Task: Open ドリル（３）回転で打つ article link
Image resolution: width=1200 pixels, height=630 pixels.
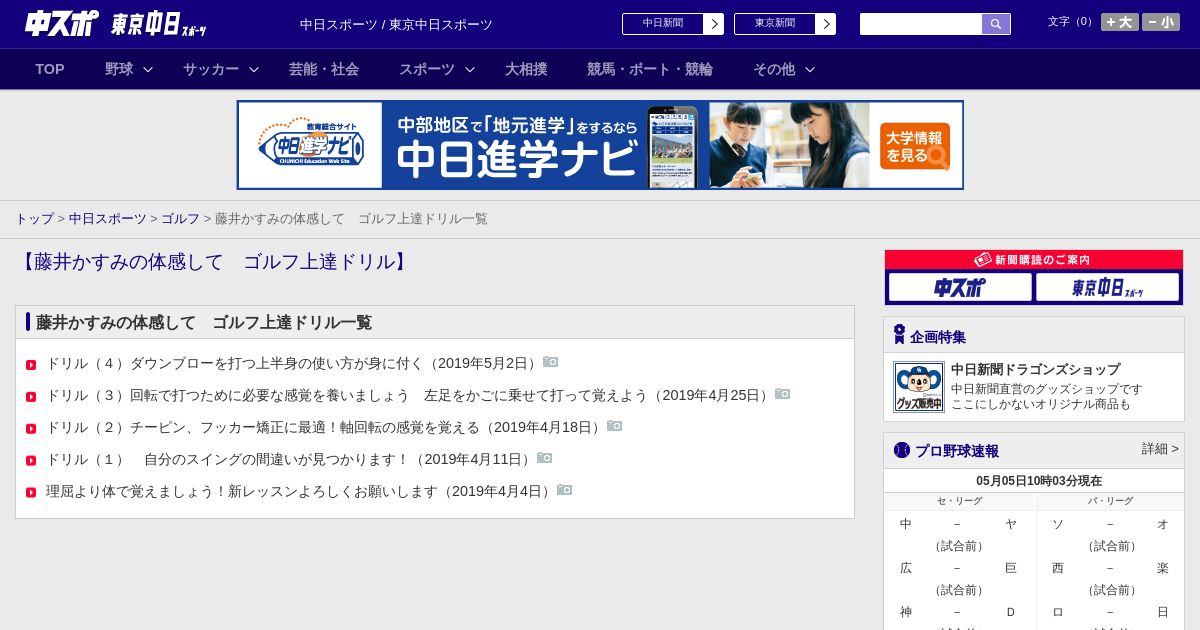Action: 410,395
